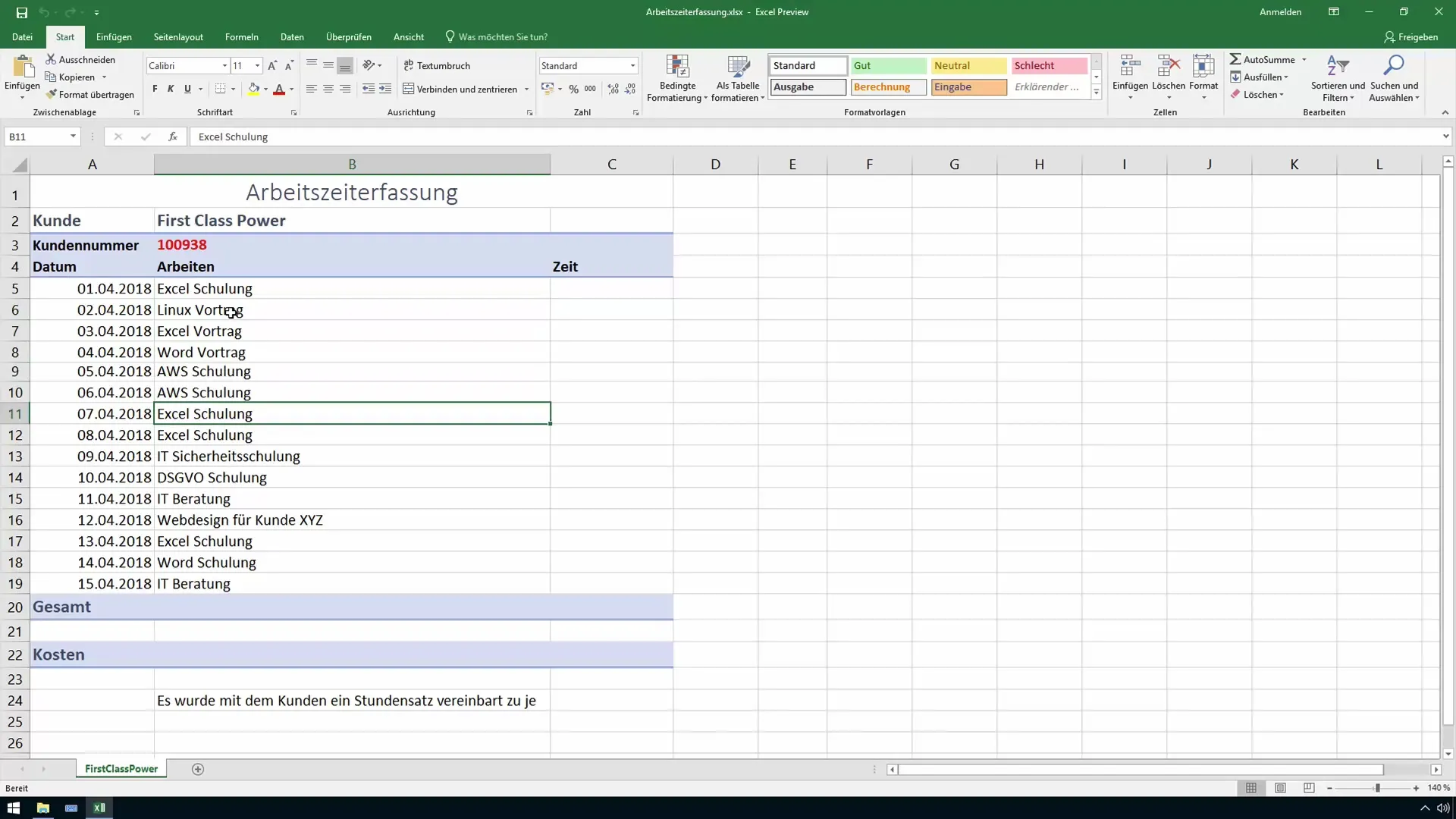
Task: Collapse the ribbon with chevron
Action: [1445, 112]
